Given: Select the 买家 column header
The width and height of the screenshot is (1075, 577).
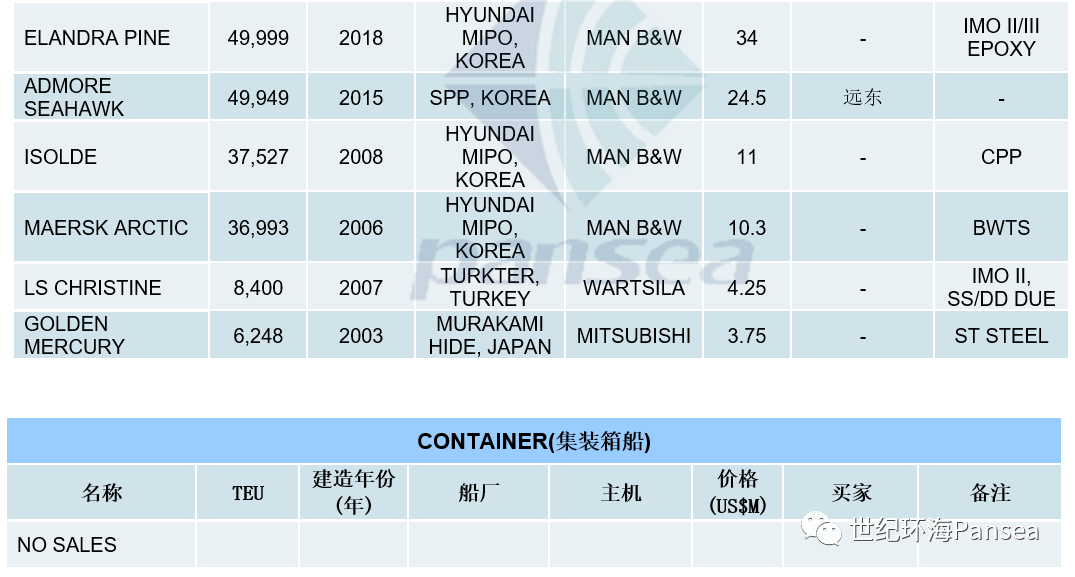Looking at the screenshot, I should [x=851, y=492].
